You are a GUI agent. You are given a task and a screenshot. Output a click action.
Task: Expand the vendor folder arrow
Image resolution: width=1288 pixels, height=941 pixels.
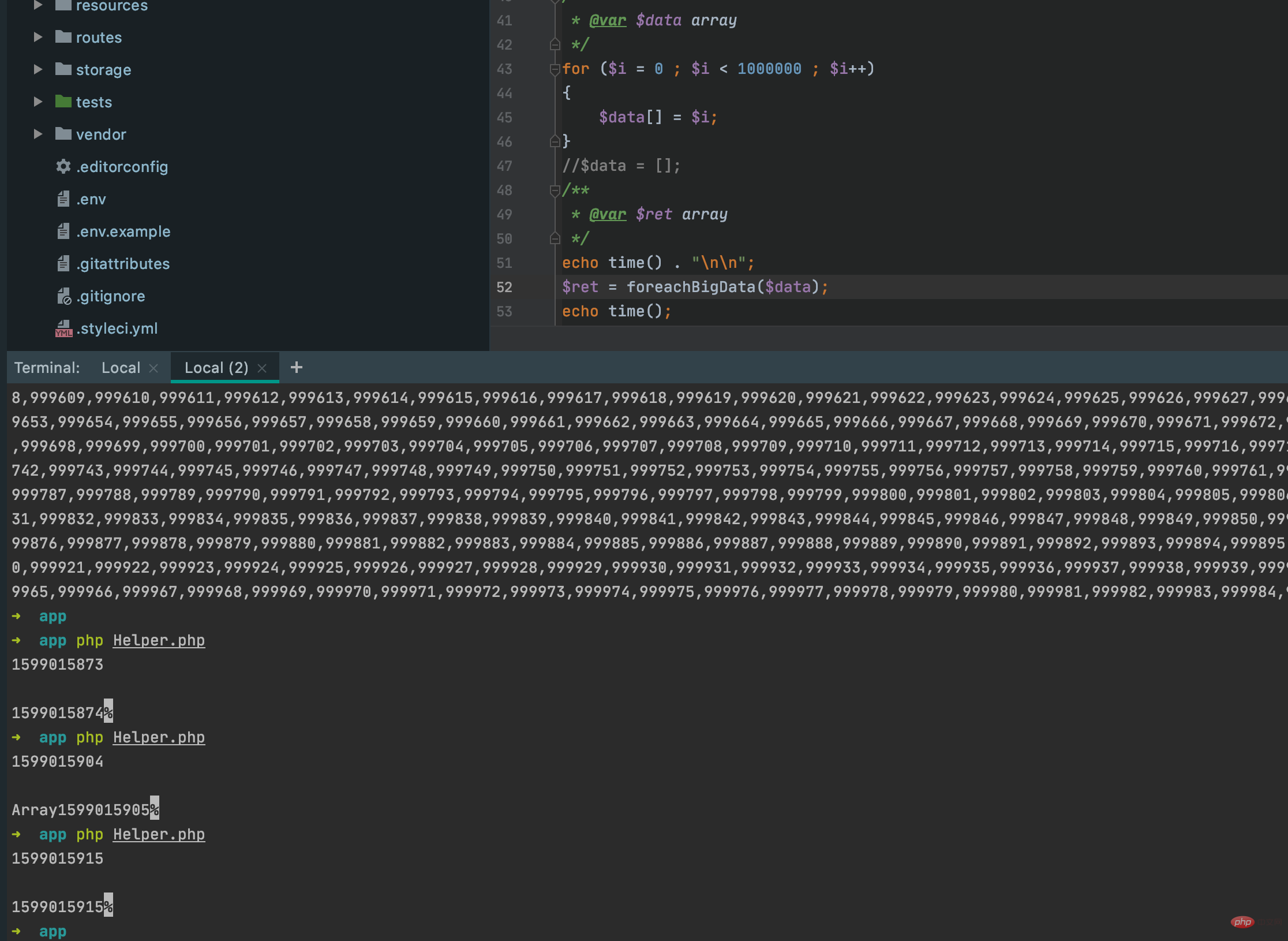coord(38,134)
